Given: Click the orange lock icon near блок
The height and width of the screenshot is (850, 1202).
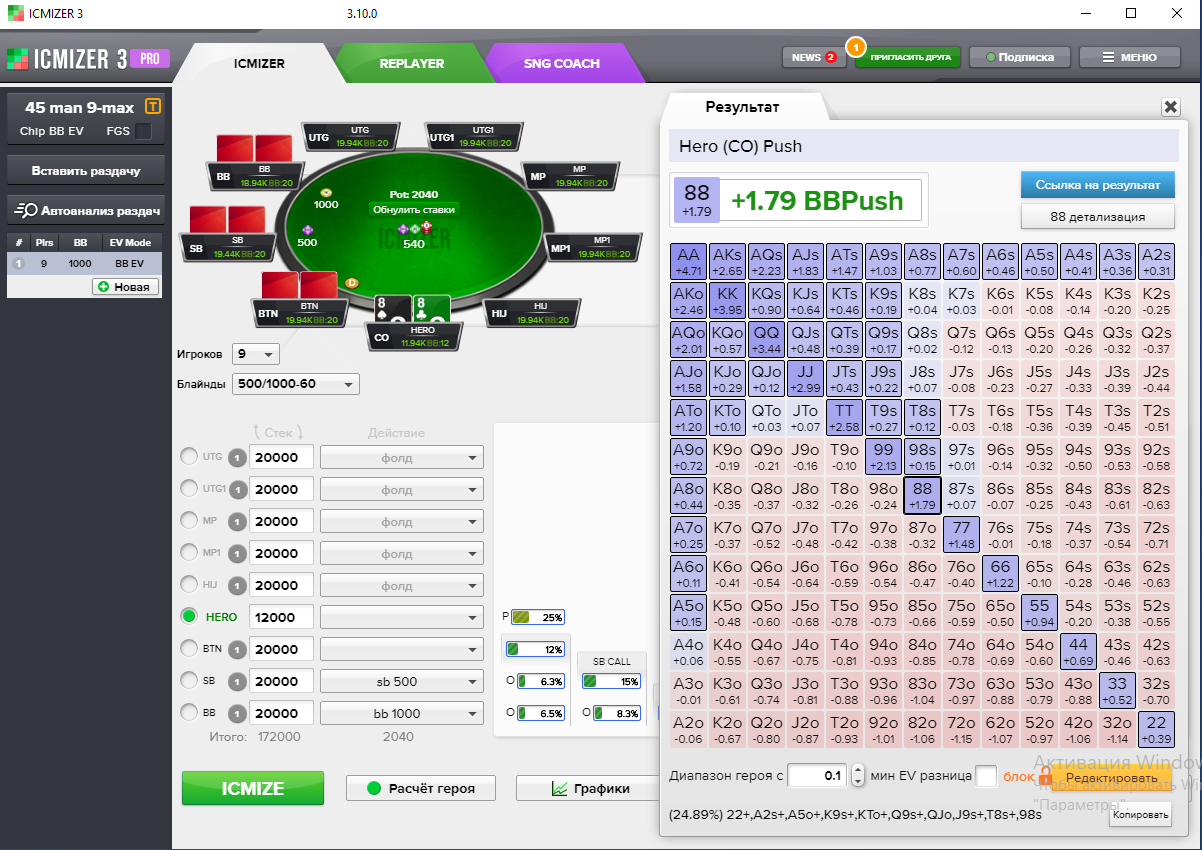Looking at the screenshot, I should pyautogui.click(x=1045, y=776).
